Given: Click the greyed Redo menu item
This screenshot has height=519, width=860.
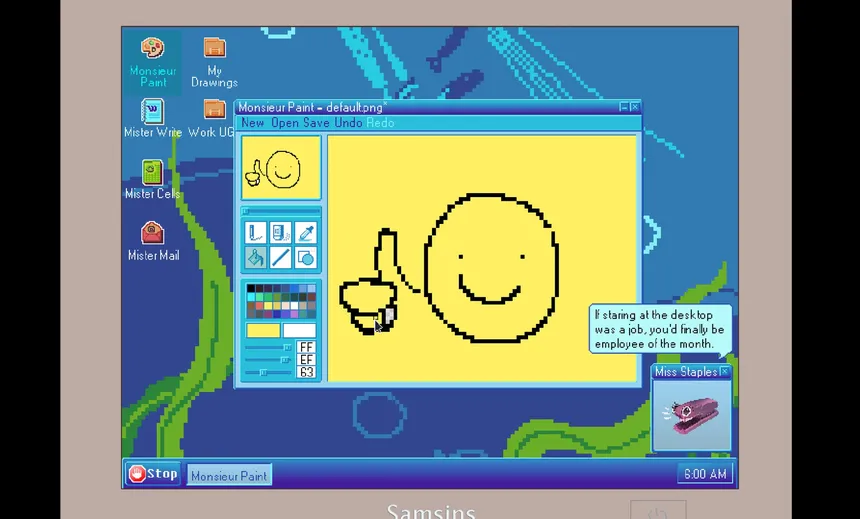Looking at the screenshot, I should click(x=380, y=123).
